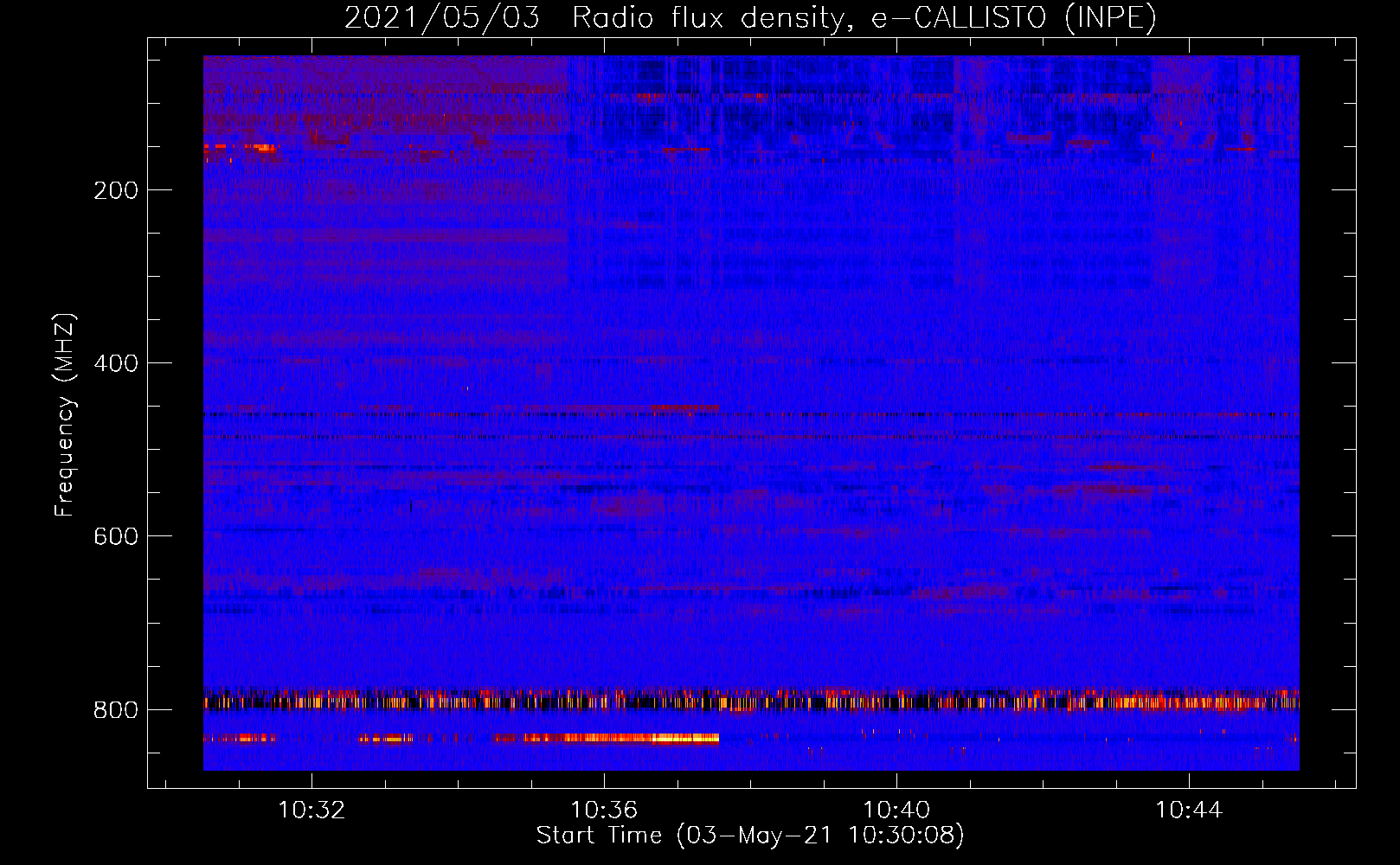Click the 10:44 time tick label
This screenshot has height=865, width=1400.
(1189, 810)
